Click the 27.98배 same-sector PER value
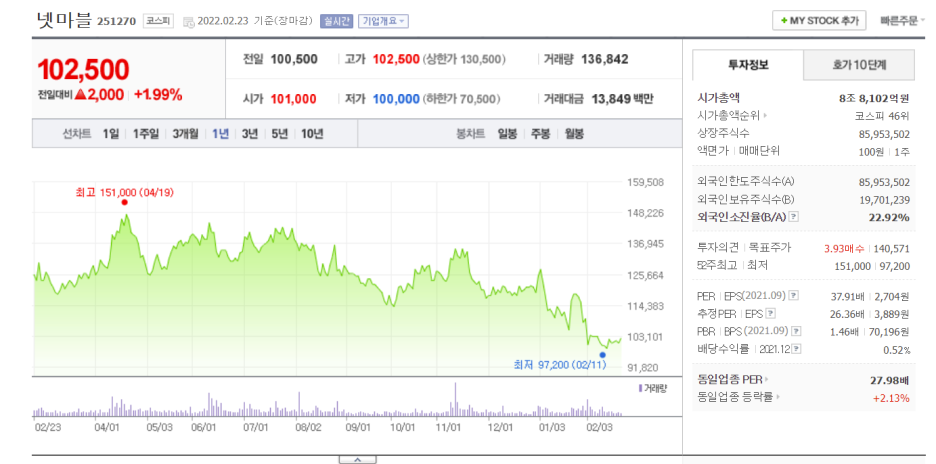Screen dimensions: 936x464 click(889, 380)
